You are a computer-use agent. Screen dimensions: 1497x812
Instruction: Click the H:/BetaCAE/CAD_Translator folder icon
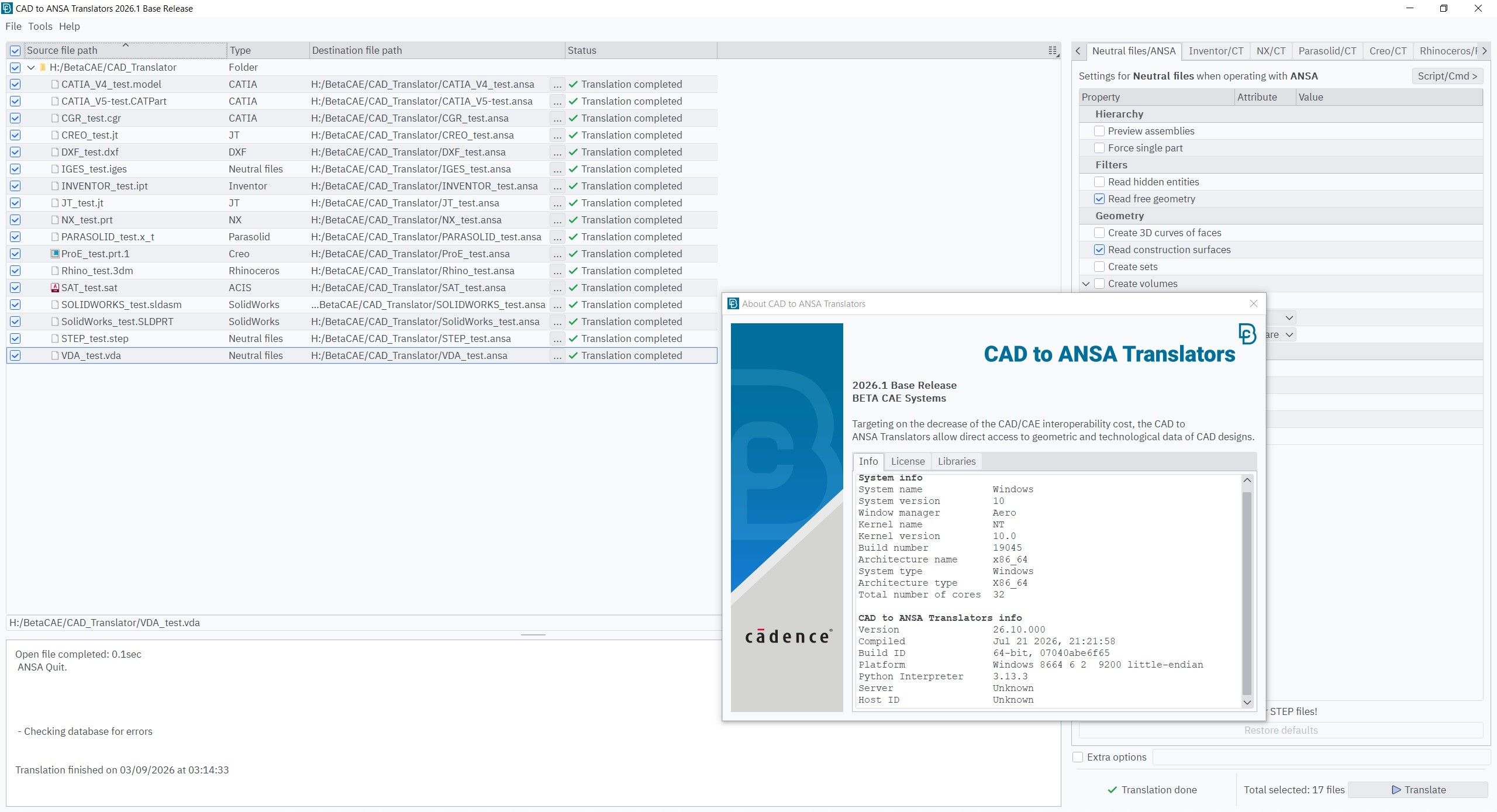pos(43,67)
